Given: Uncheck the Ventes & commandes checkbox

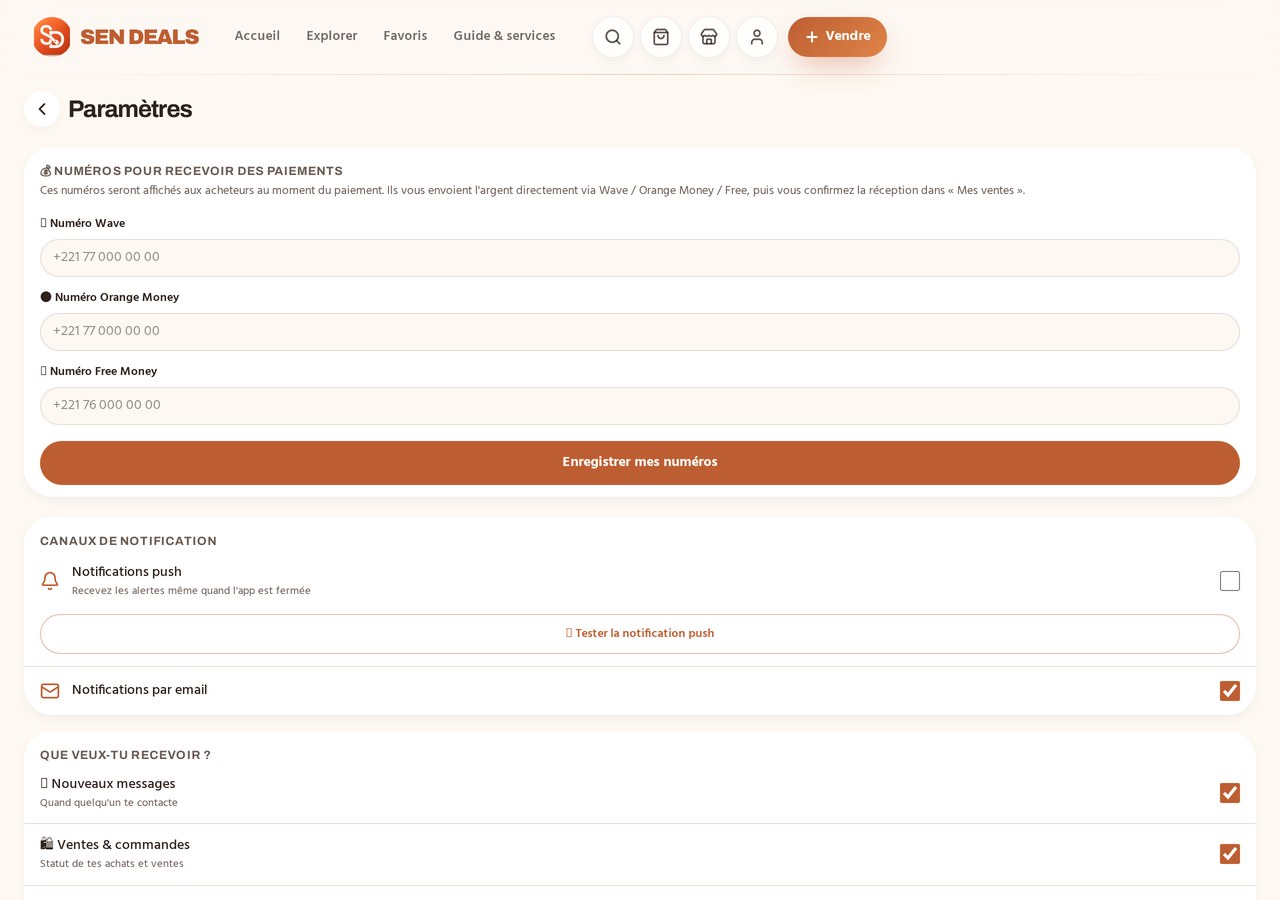Looking at the screenshot, I should (x=1230, y=854).
